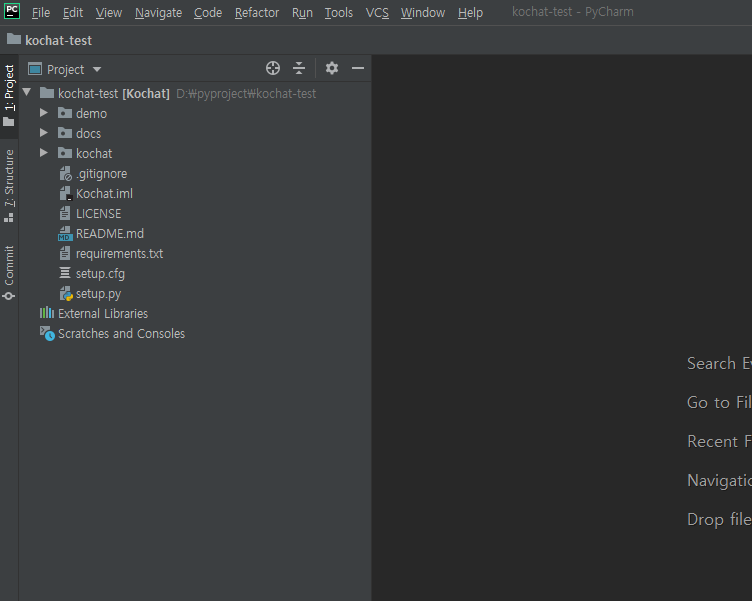Open the Run menu
752x601 pixels.
tap(302, 12)
